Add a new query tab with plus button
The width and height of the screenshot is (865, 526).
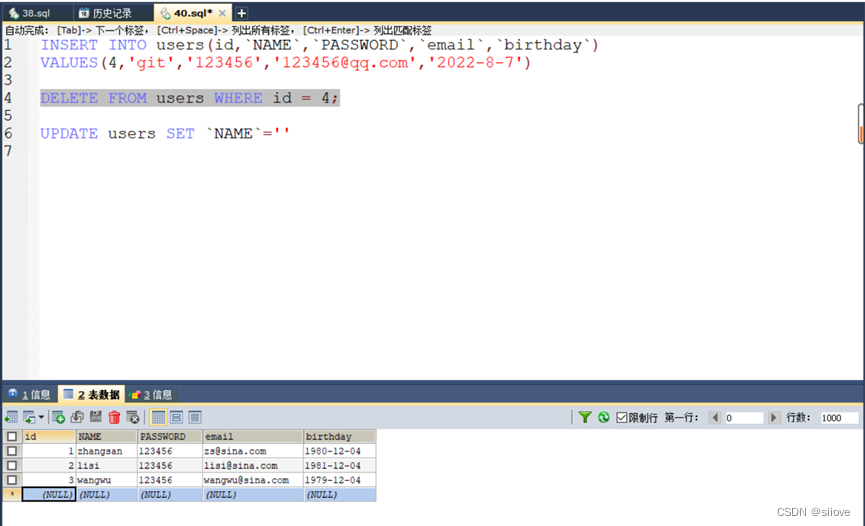click(x=242, y=13)
